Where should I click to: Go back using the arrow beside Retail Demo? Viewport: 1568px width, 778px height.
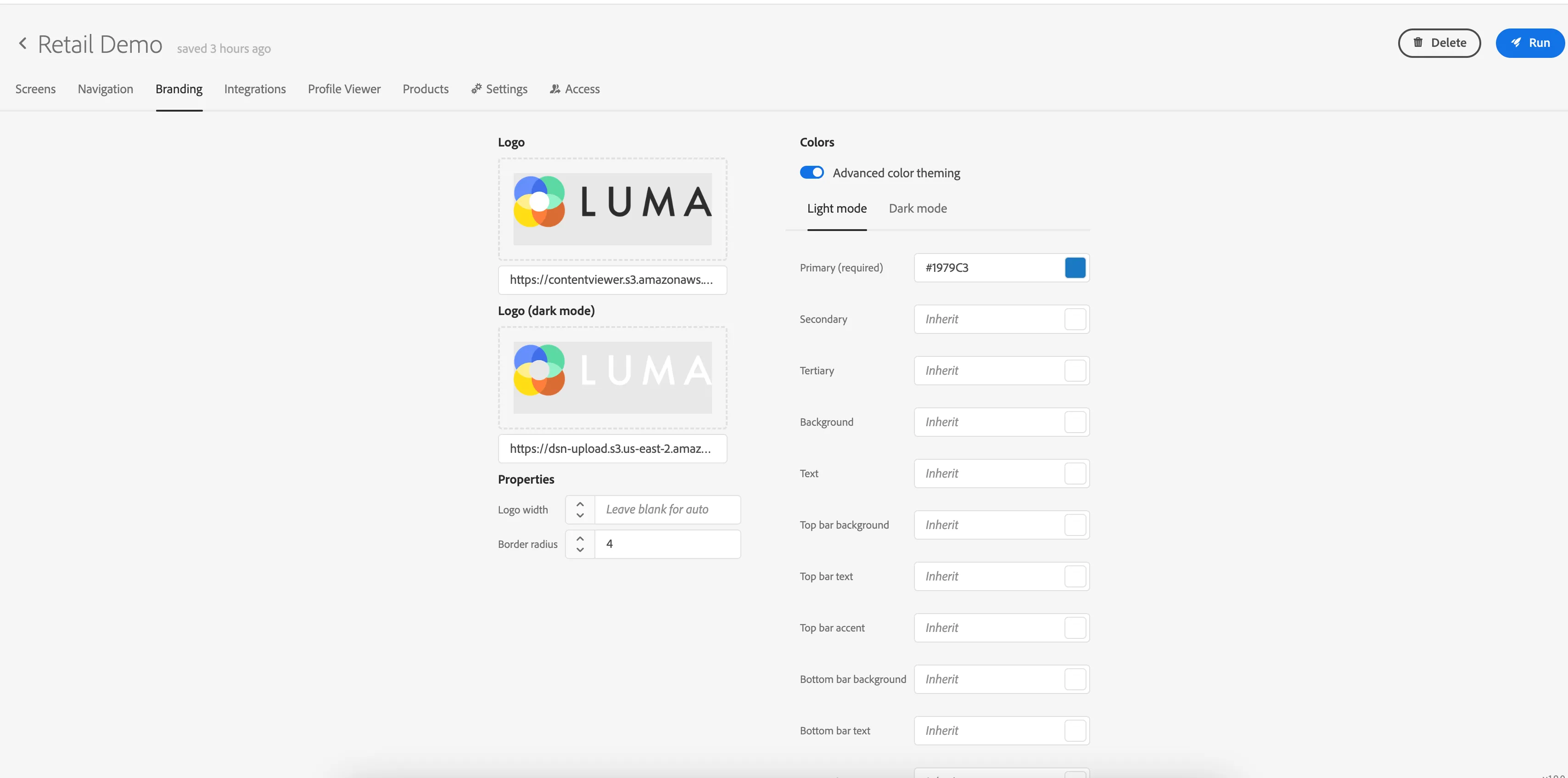(22, 43)
